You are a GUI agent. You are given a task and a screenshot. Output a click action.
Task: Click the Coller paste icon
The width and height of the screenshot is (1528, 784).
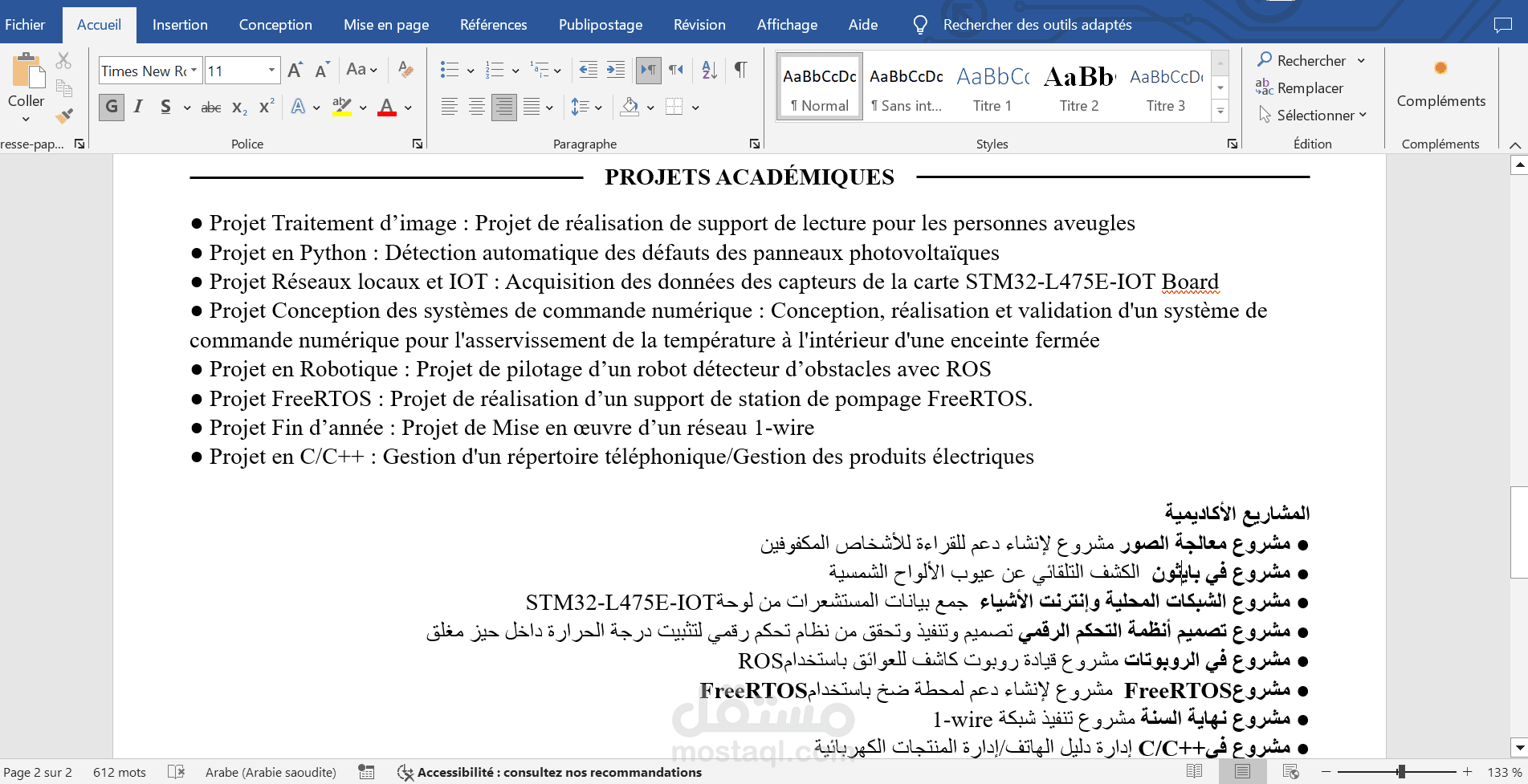pyautogui.click(x=28, y=71)
